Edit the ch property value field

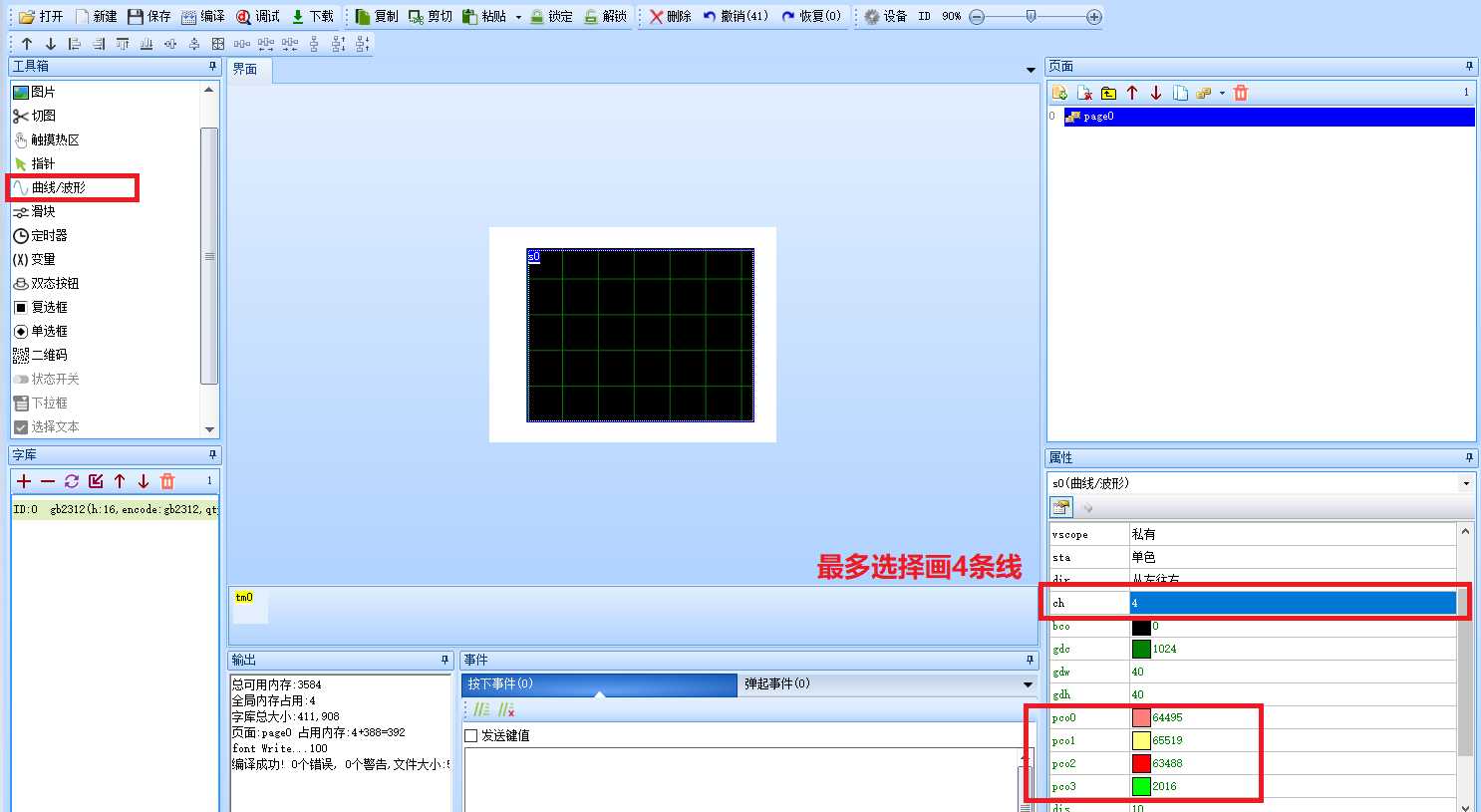click(1293, 603)
